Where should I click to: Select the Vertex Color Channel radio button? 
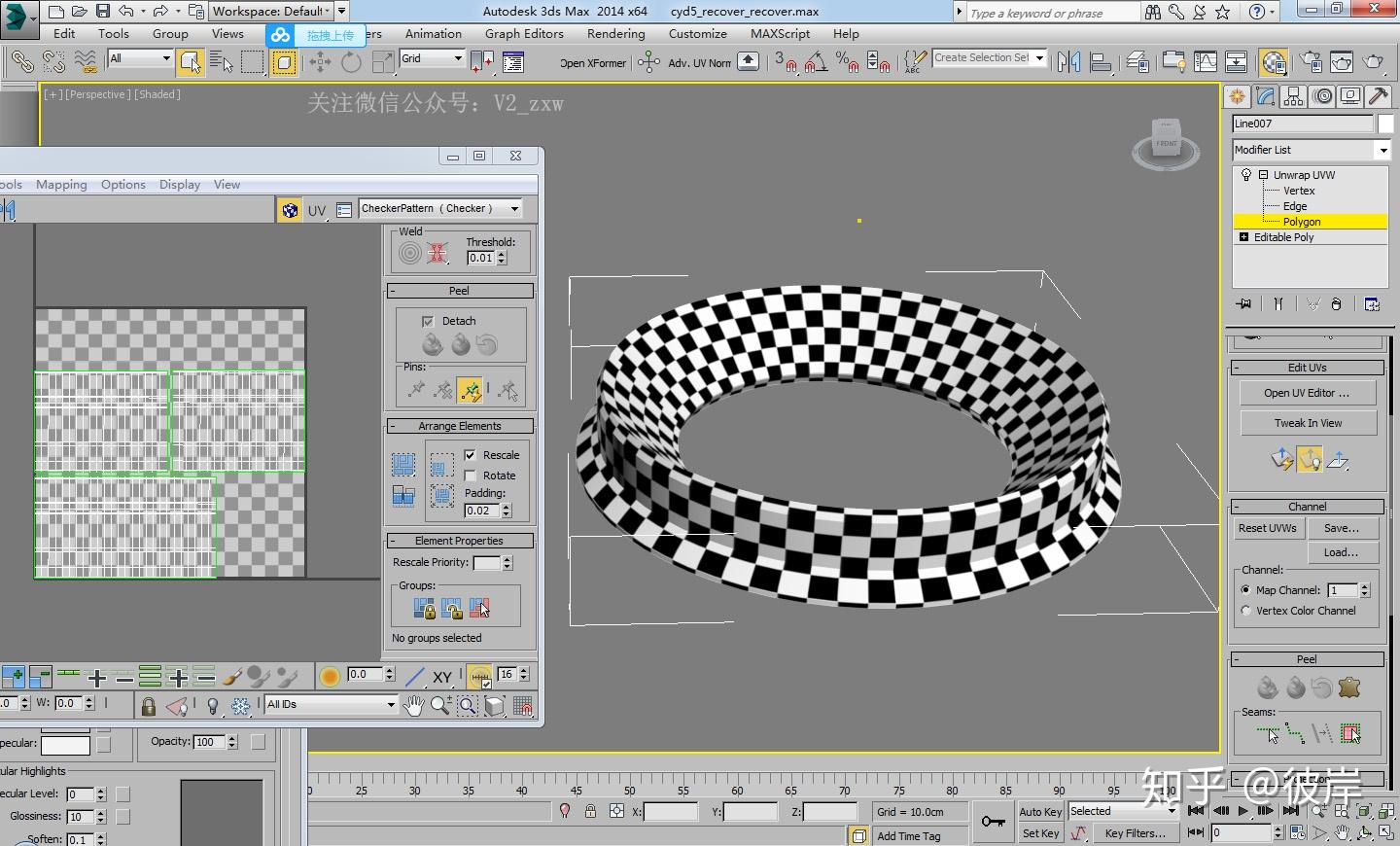[1246, 611]
